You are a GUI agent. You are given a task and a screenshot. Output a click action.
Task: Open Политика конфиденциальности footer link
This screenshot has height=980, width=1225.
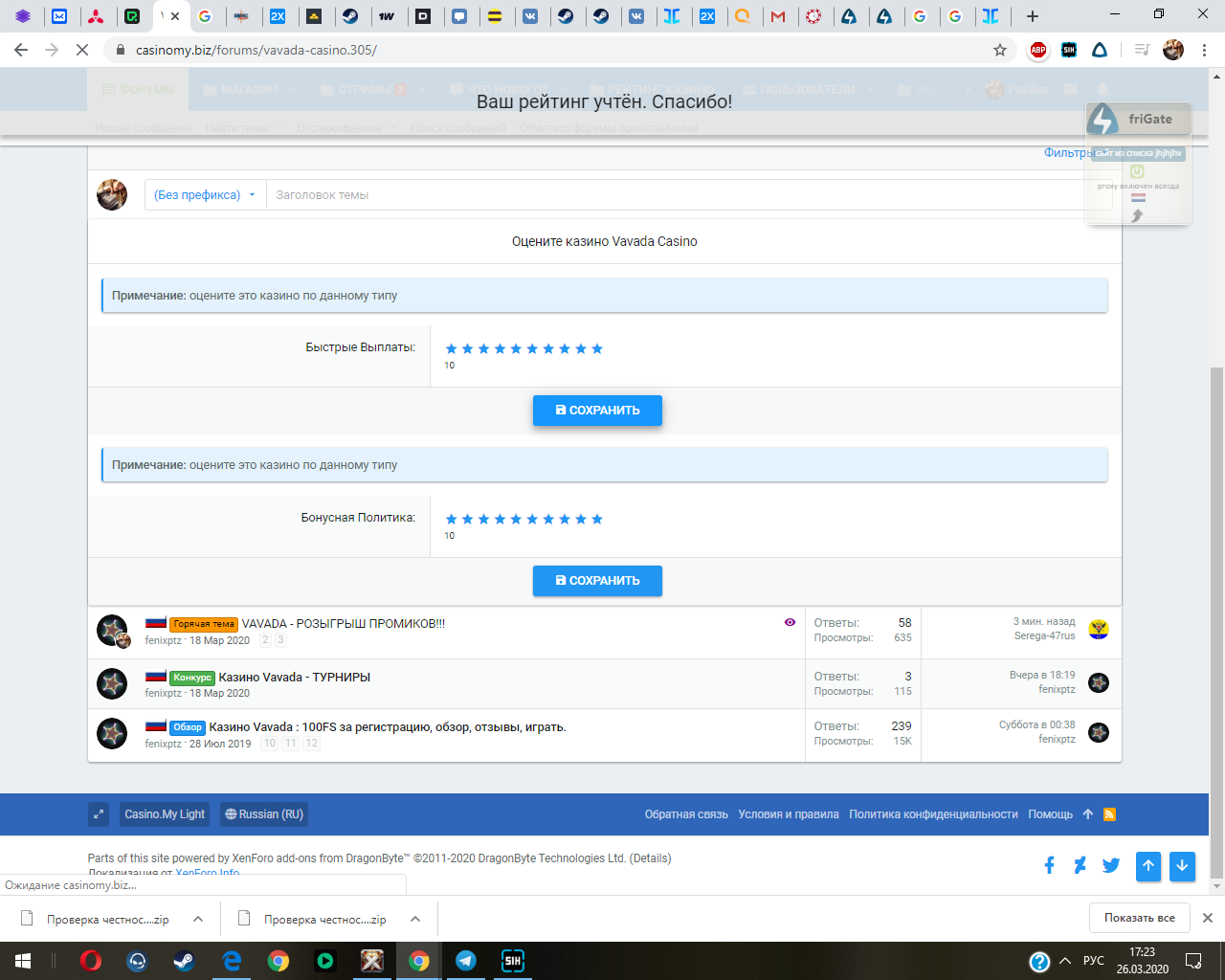(x=933, y=814)
